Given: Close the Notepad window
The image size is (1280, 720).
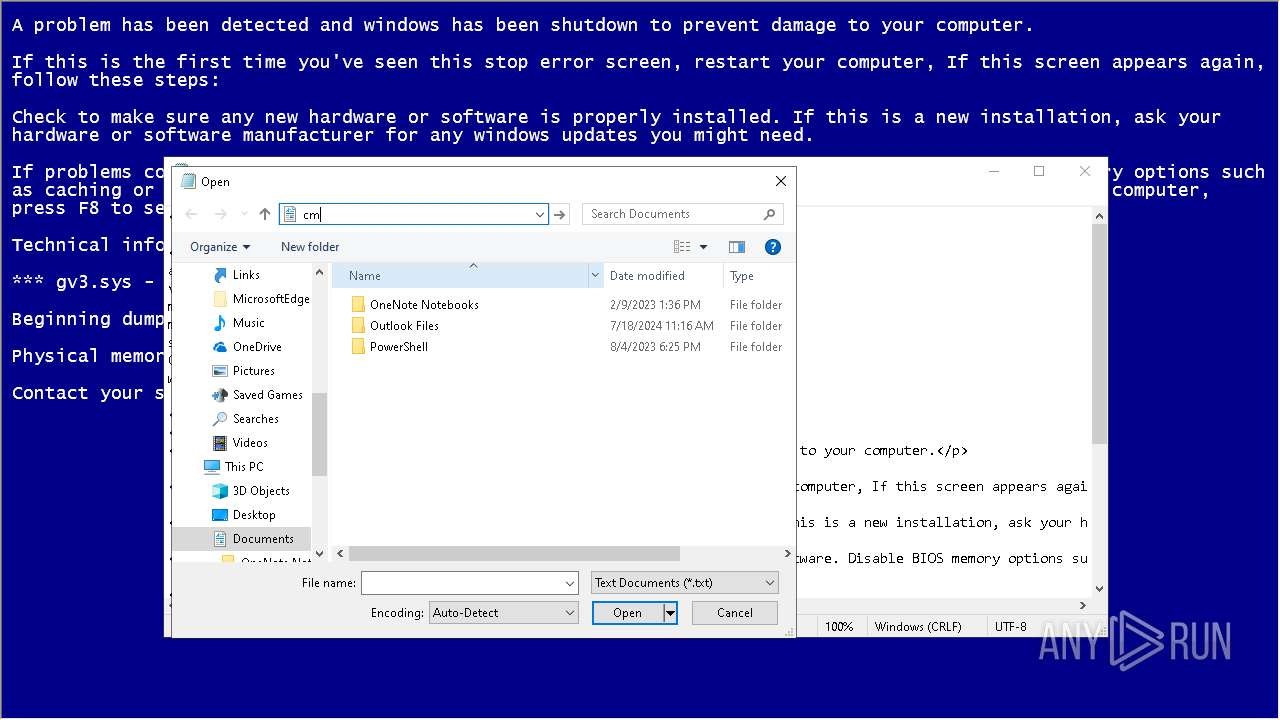Looking at the screenshot, I should tap(1085, 171).
